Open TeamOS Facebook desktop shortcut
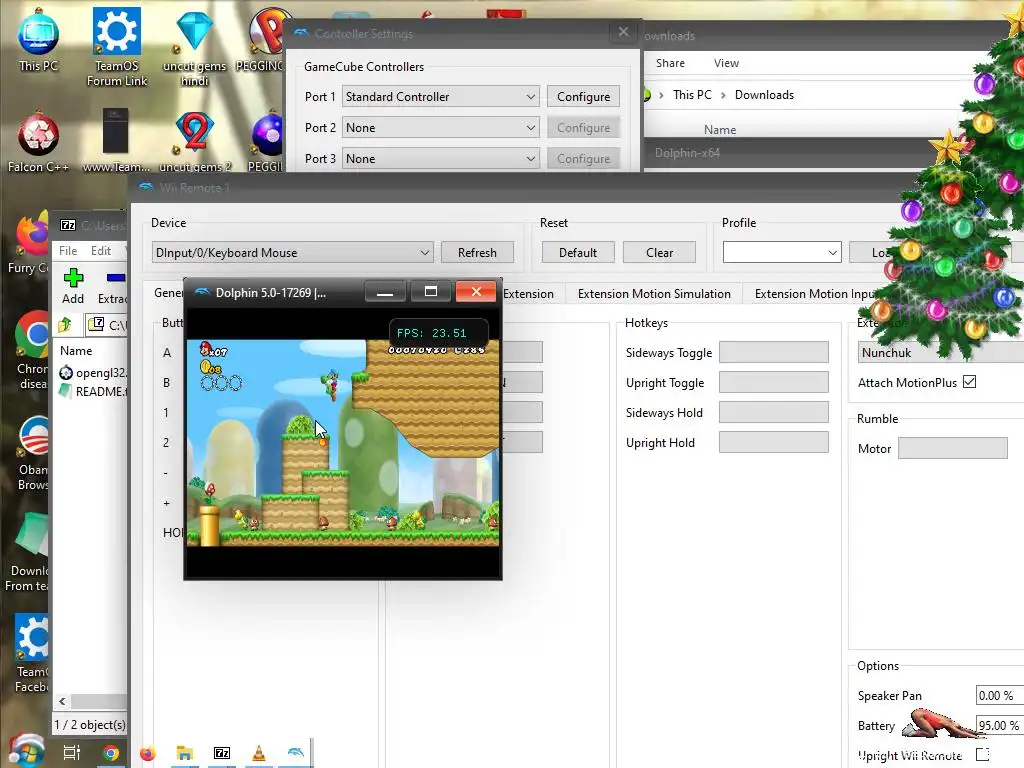The image size is (1024, 768). (31, 653)
